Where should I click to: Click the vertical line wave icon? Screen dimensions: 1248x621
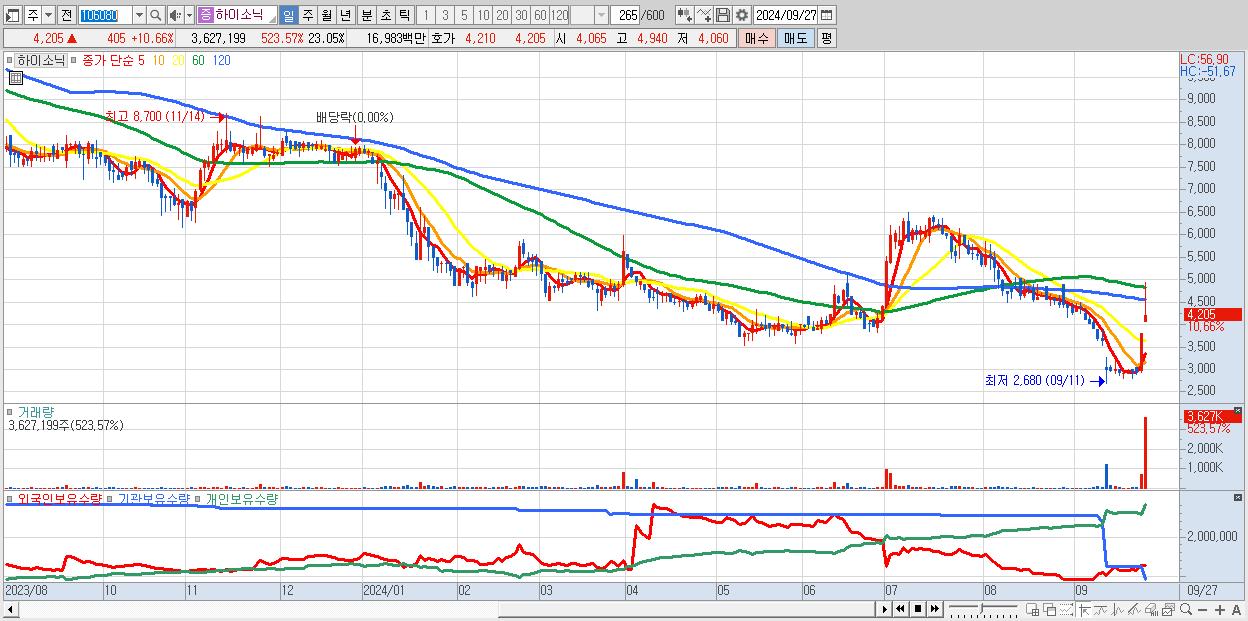[1118, 609]
